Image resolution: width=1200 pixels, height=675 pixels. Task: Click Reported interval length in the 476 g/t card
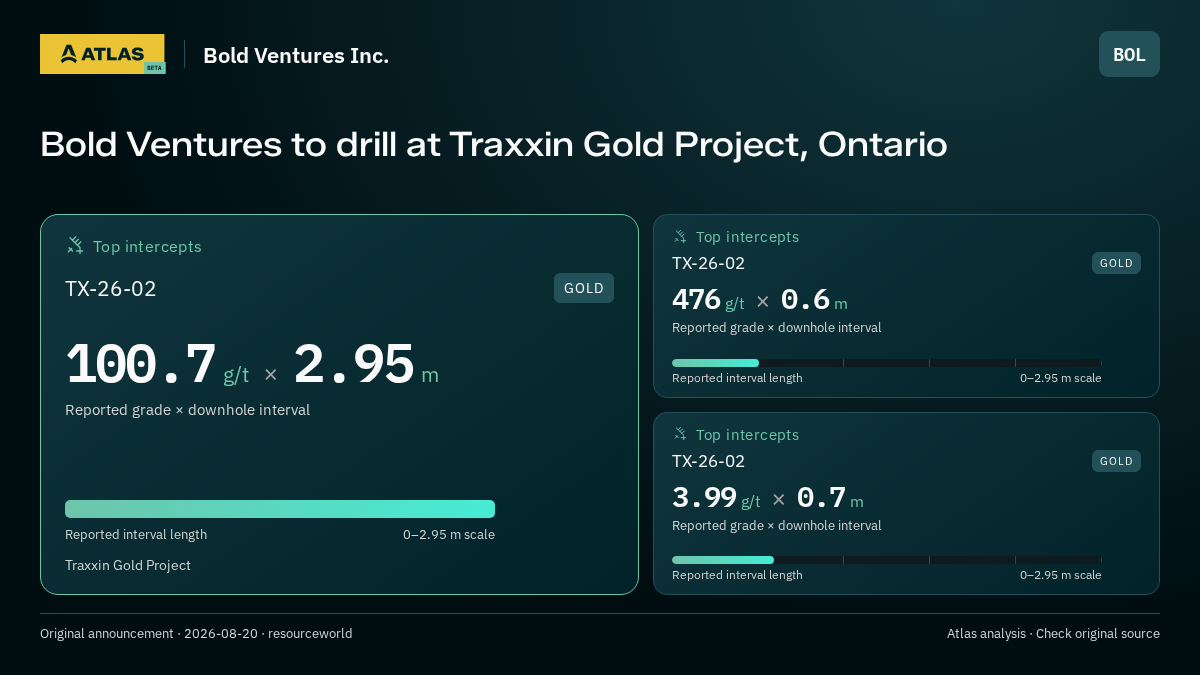[x=737, y=378]
